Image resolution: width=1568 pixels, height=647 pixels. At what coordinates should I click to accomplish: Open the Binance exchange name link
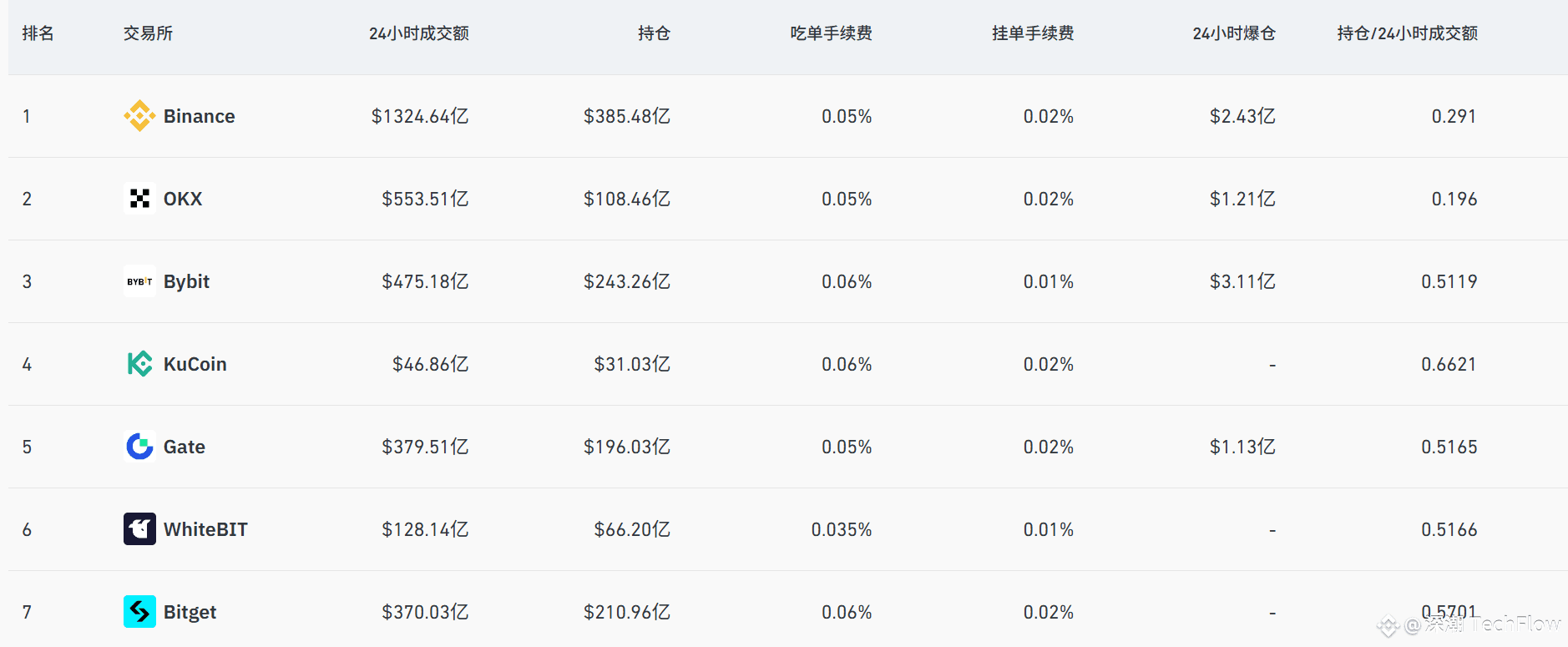point(199,116)
